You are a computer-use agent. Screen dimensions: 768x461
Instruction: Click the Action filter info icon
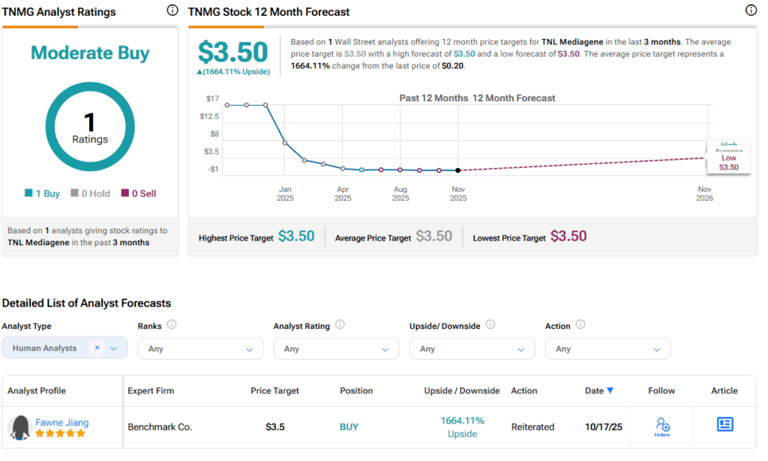pyautogui.click(x=580, y=325)
